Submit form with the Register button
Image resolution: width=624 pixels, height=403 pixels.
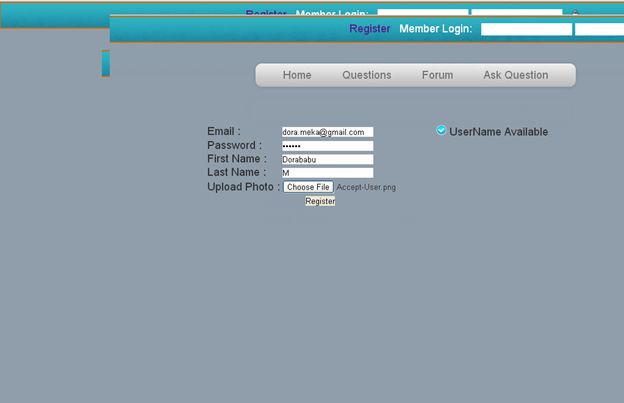coord(320,201)
